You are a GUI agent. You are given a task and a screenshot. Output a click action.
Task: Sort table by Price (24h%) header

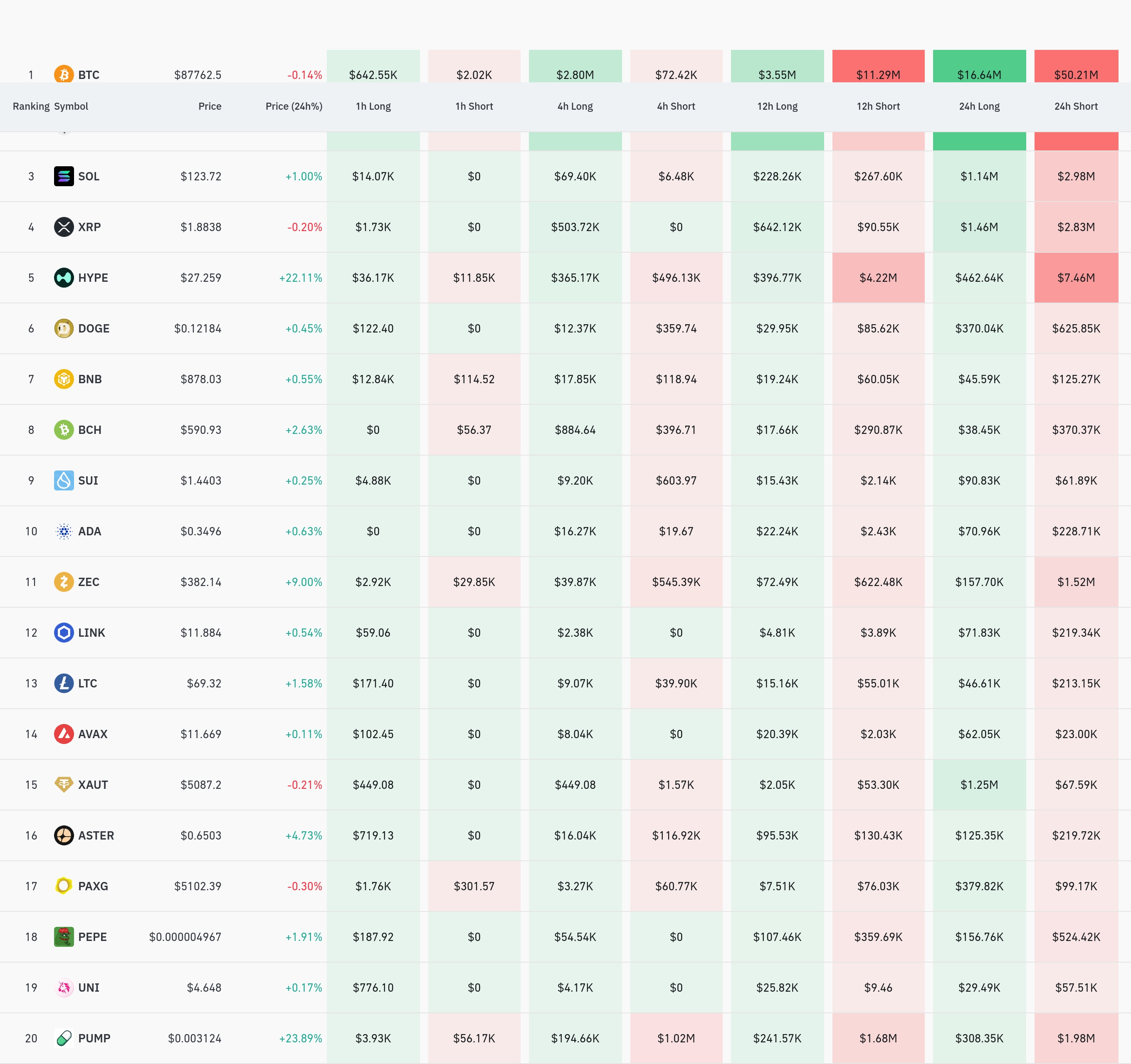click(x=294, y=106)
